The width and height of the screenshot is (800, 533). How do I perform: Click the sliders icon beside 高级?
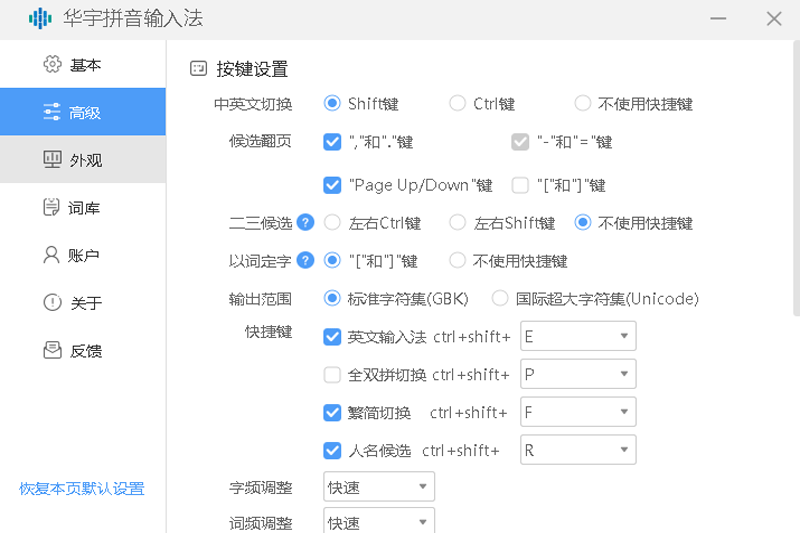[52, 113]
